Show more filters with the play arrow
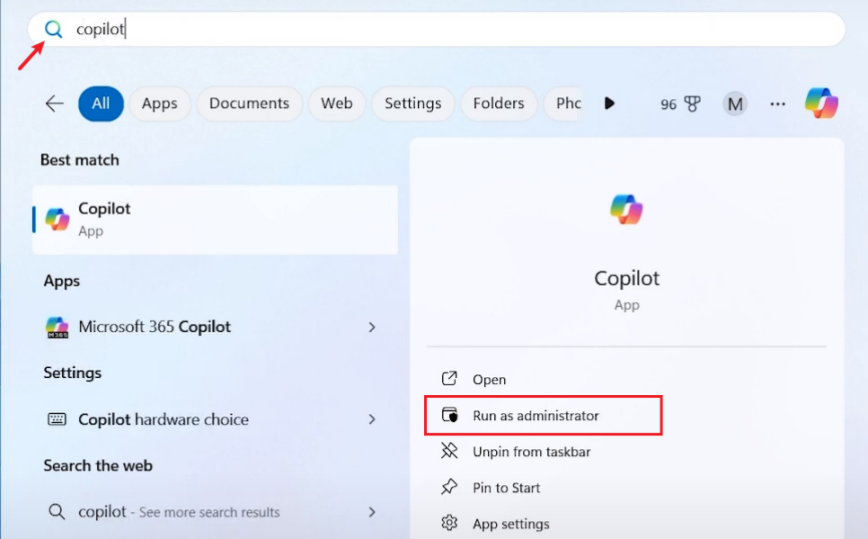Image resolution: width=868 pixels, height=539 pixels. pyautogui.click(x=609, y=103)
